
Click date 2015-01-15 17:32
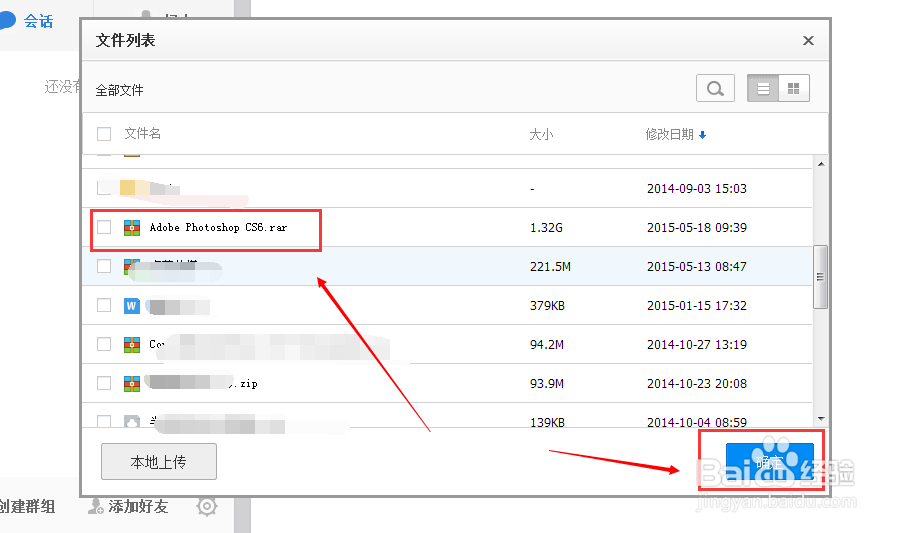tap(697, 305)
